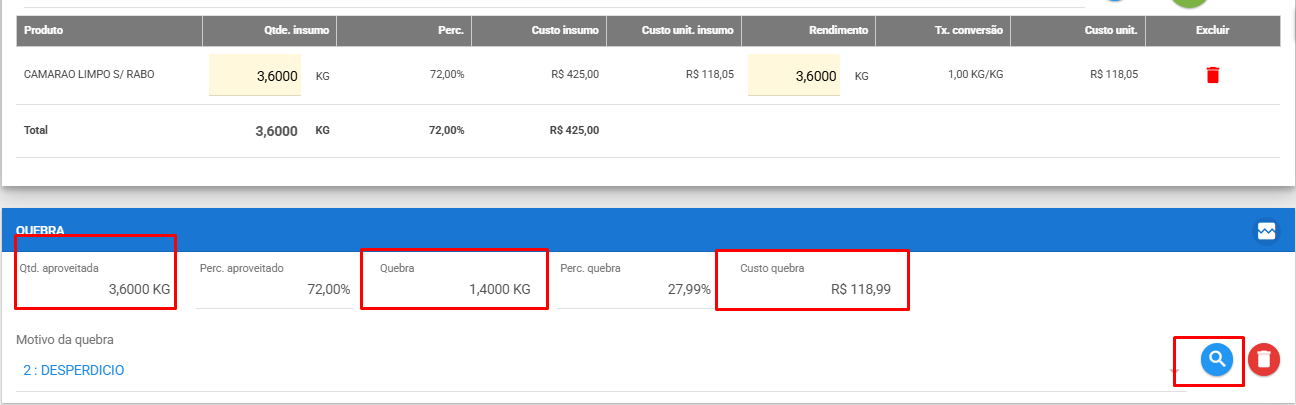Sort by the Produto column header
The width and height of the screenshot is (1296, 405).
click(x=43, y=31)
